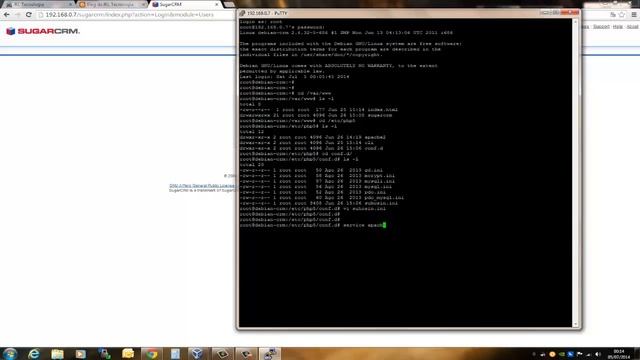
Task: Open the taskbar clock showing 00:14
Action: (619, 354)
